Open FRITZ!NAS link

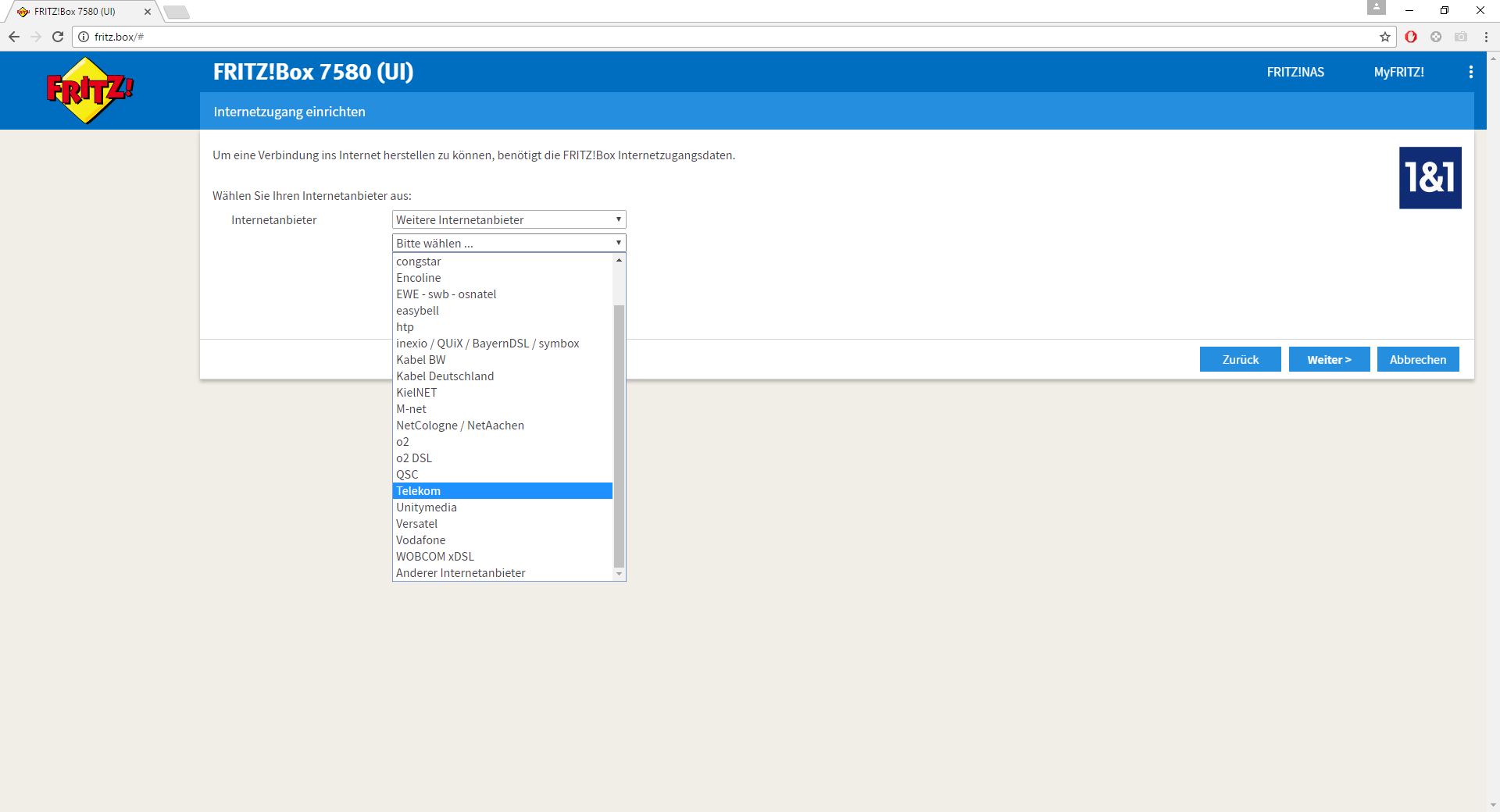click(1295, 72)
